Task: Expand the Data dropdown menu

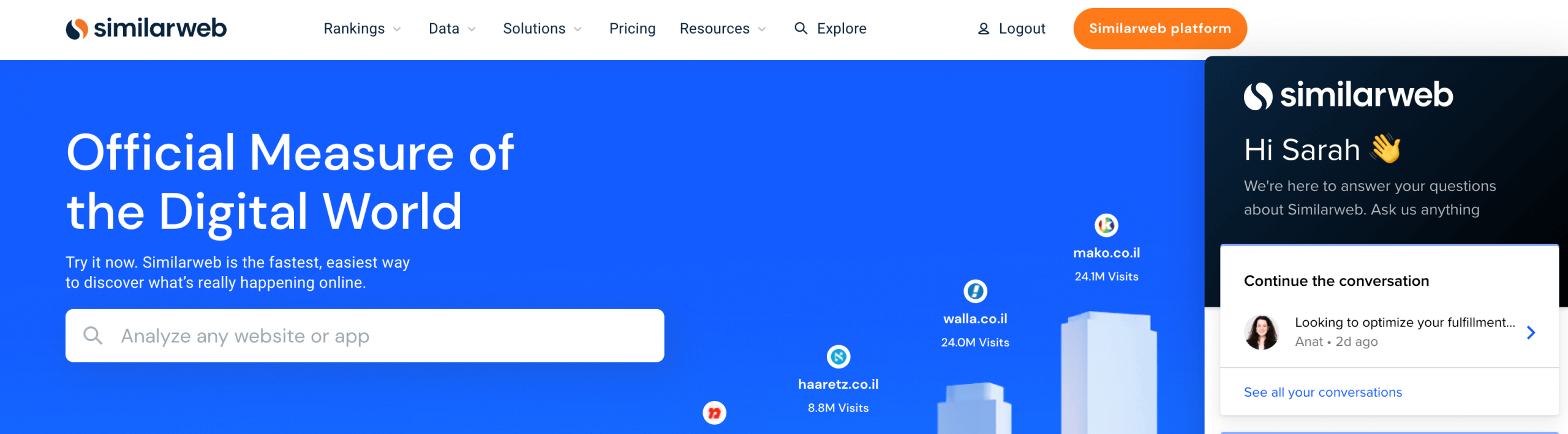Action: (x=452, y=29)
